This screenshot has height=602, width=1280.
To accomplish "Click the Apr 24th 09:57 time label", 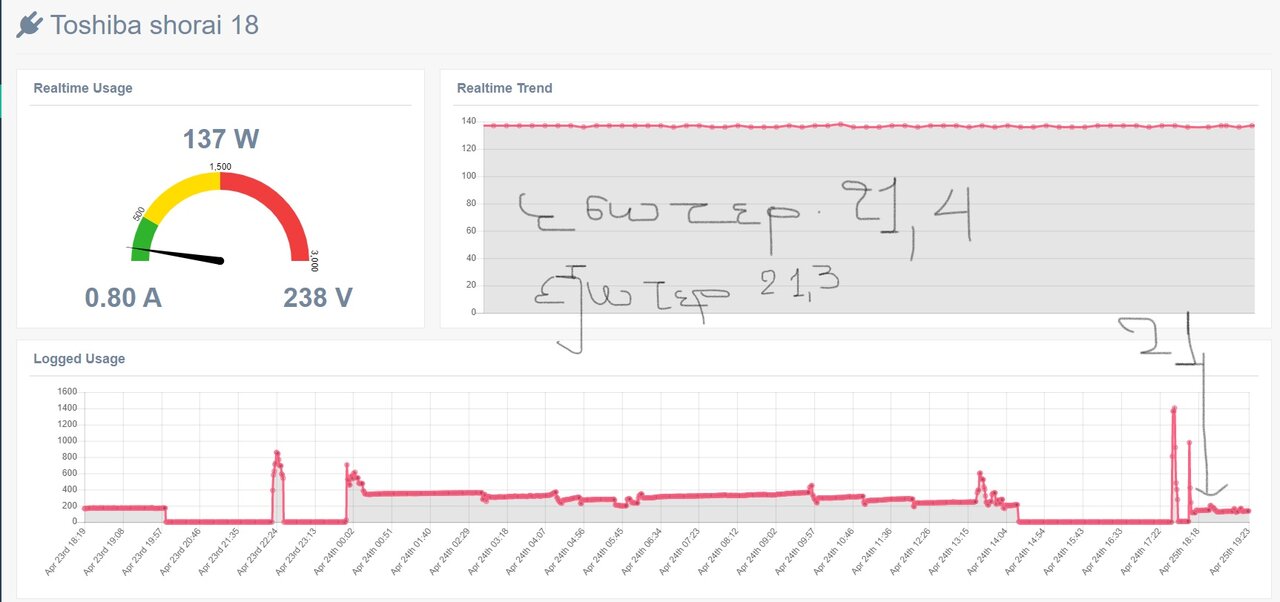I will click(x=796, y=551).
